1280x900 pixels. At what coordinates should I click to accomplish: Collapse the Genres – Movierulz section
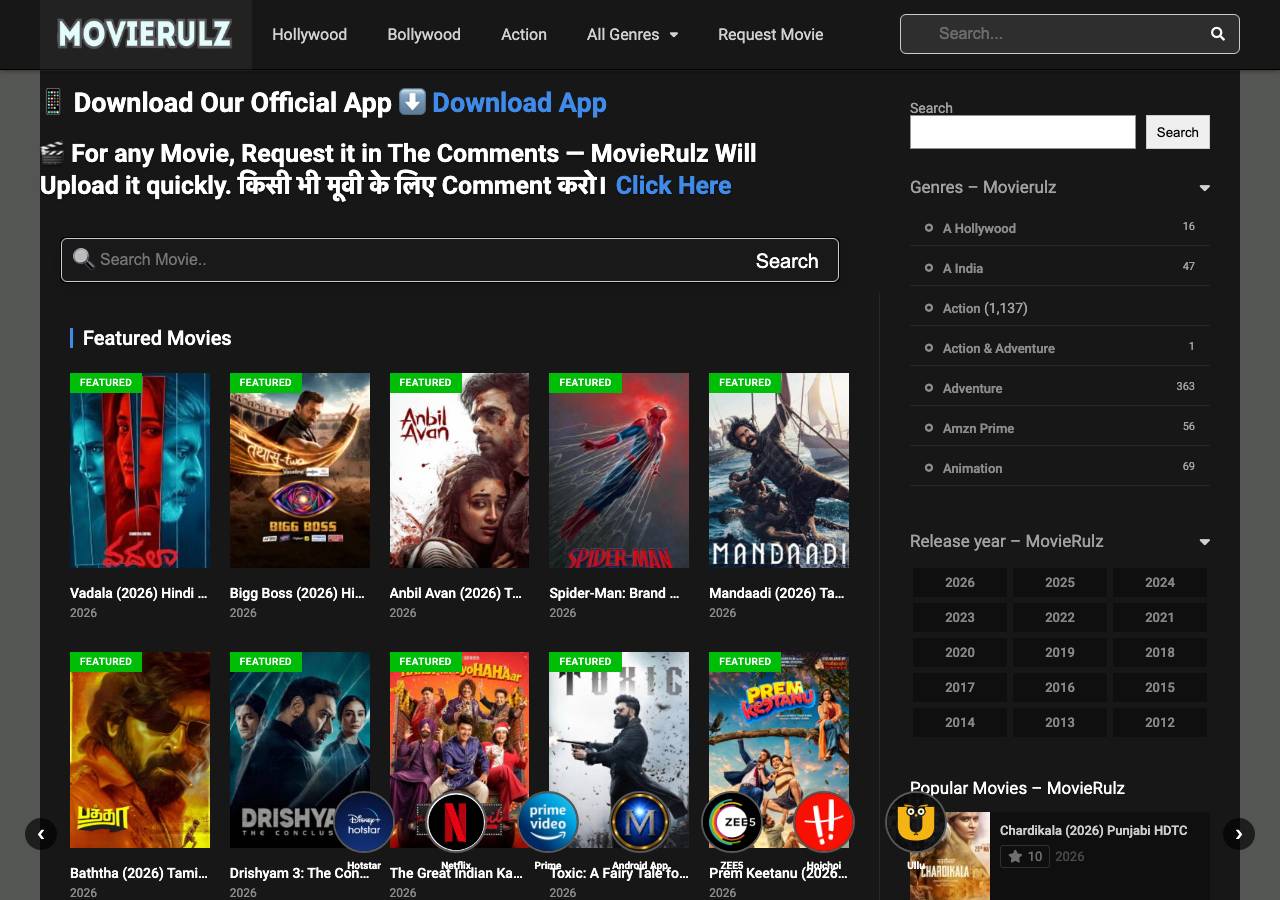(x=1204, y=188)
